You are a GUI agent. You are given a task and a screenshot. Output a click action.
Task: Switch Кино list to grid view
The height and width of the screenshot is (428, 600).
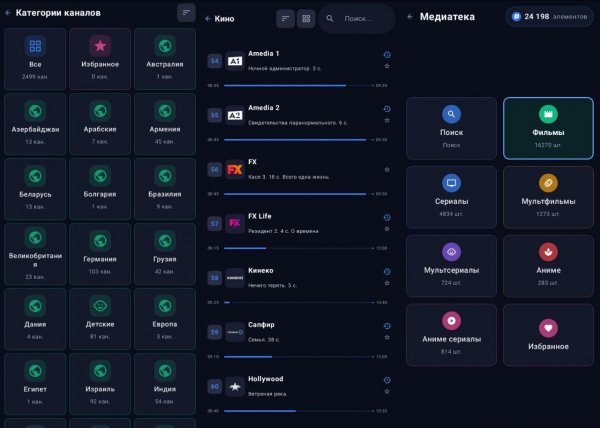pos(306,18)
